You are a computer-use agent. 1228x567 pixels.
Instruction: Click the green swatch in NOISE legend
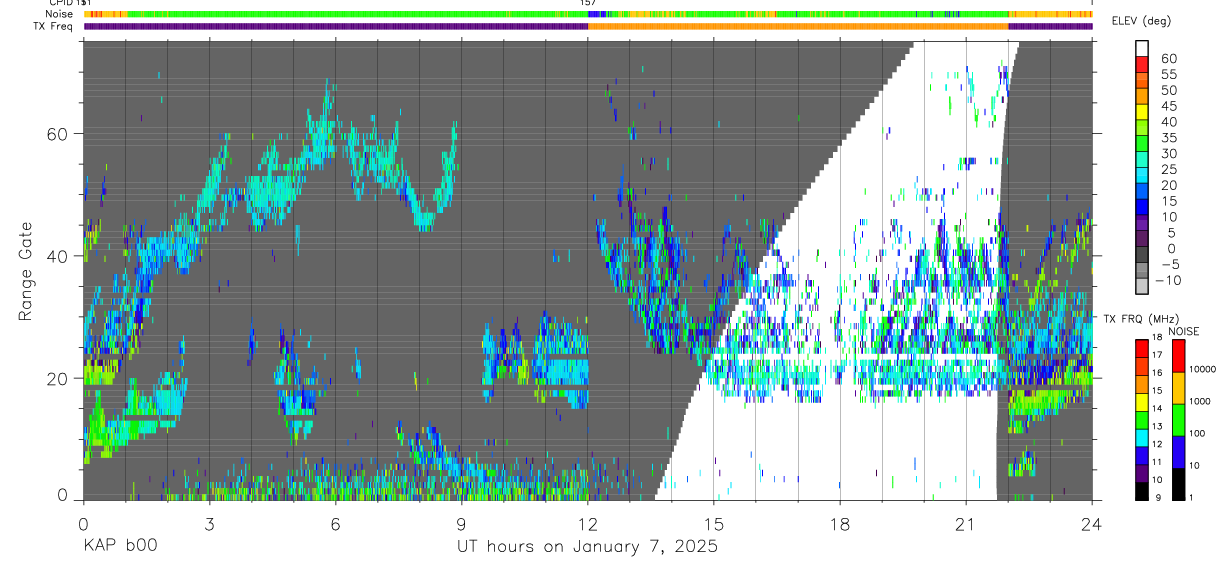click(1180, 420)
